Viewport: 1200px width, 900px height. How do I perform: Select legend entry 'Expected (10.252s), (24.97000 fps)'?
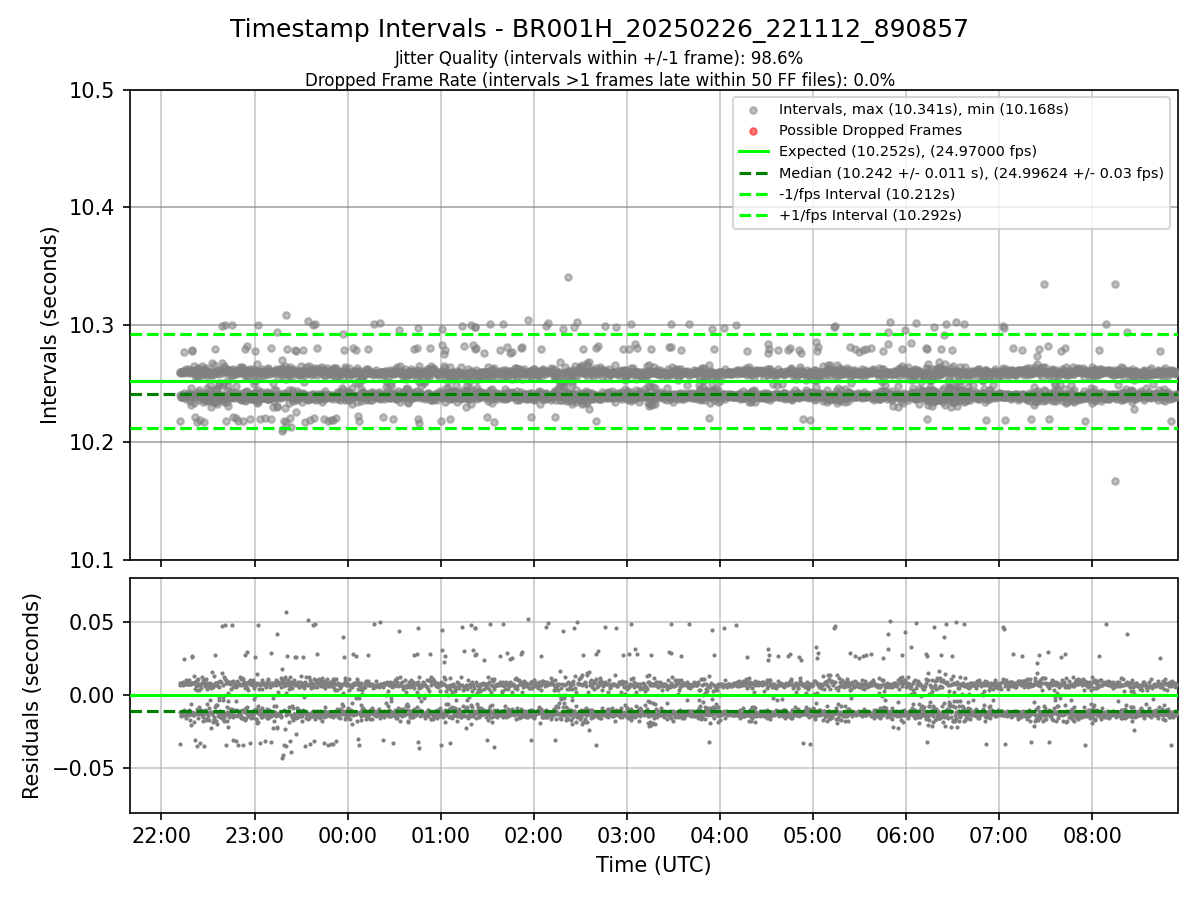coord(907,151)
